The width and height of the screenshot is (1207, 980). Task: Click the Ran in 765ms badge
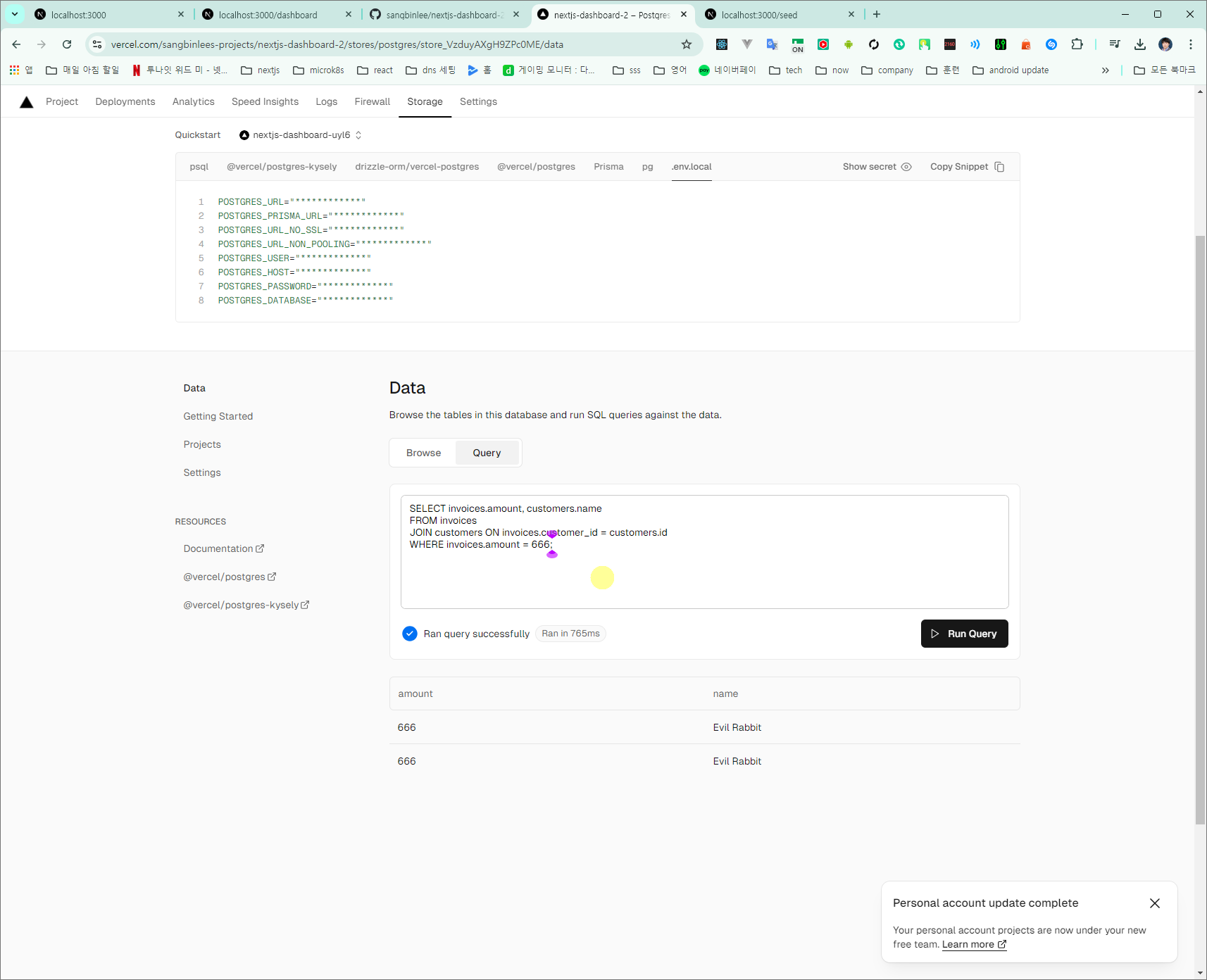tap(570, 634)
